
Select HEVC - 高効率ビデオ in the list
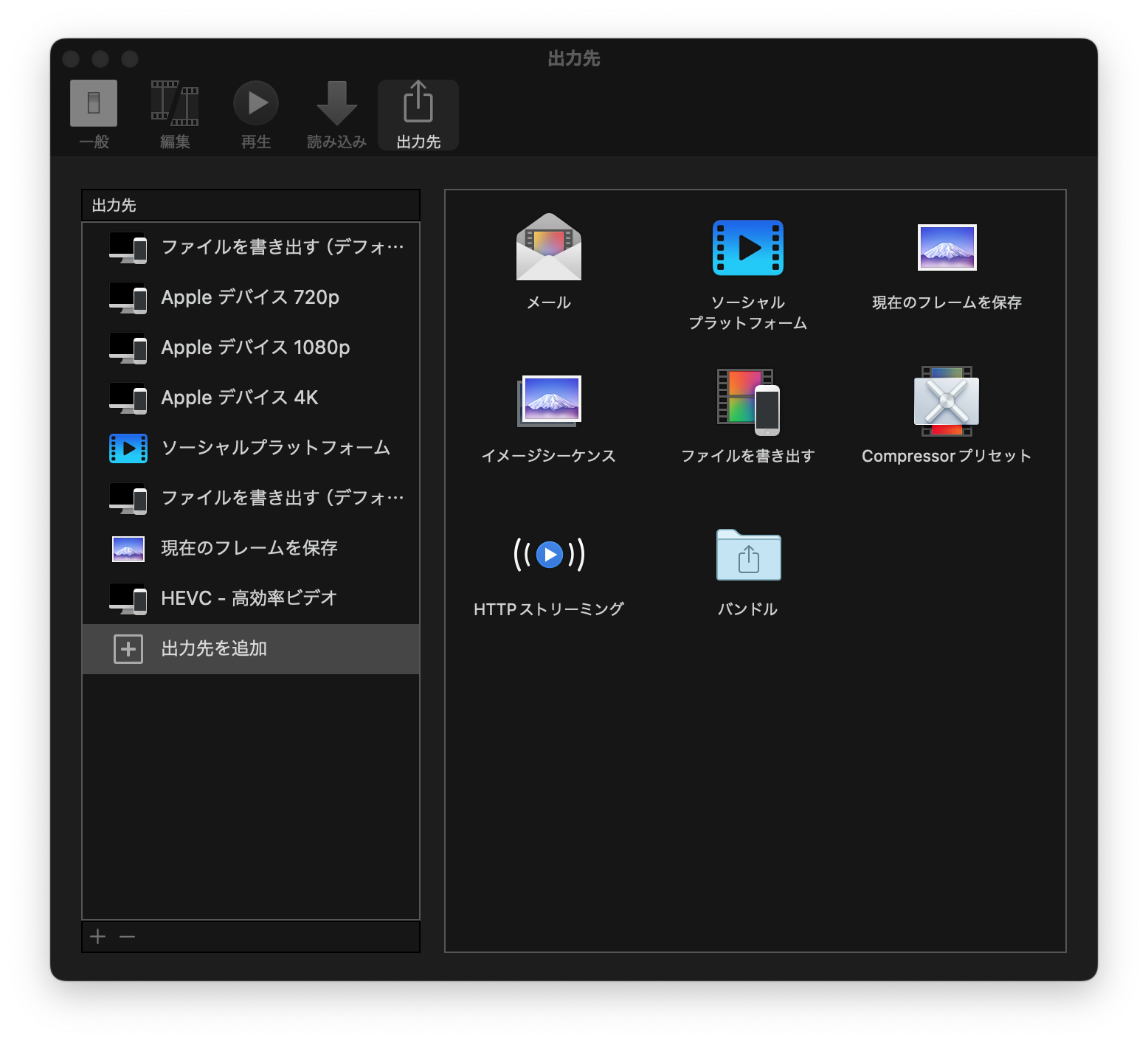pyautogui.click(x=250, y=598)
